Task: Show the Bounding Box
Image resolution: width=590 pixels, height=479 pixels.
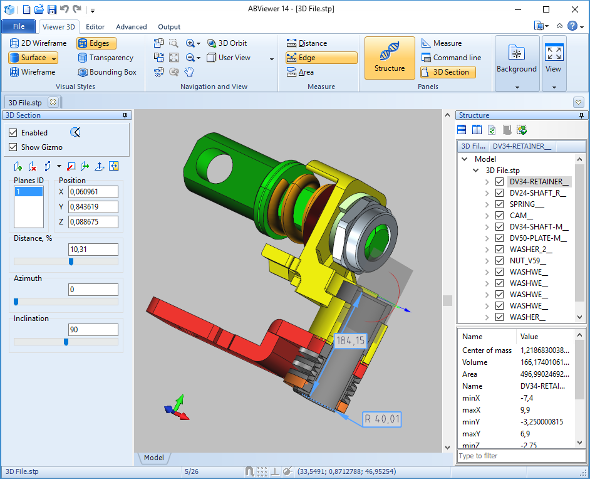Action: [x=107, y=72]
